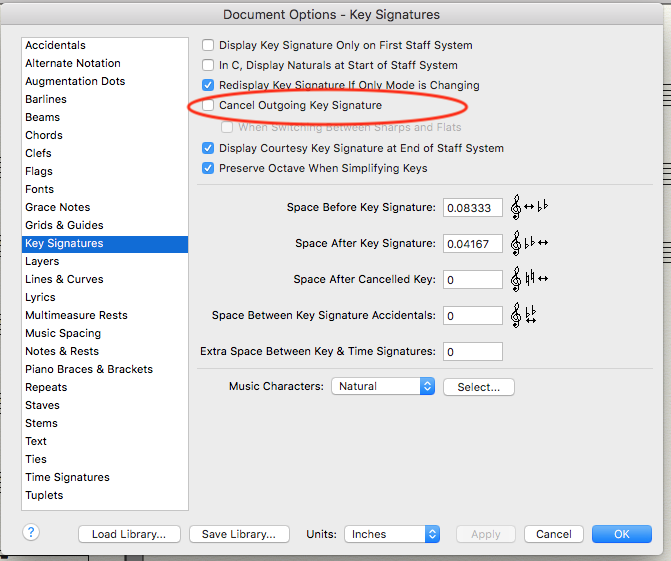Toggle Display Key Signature Only on First Staff System

(x=208, y=45)
